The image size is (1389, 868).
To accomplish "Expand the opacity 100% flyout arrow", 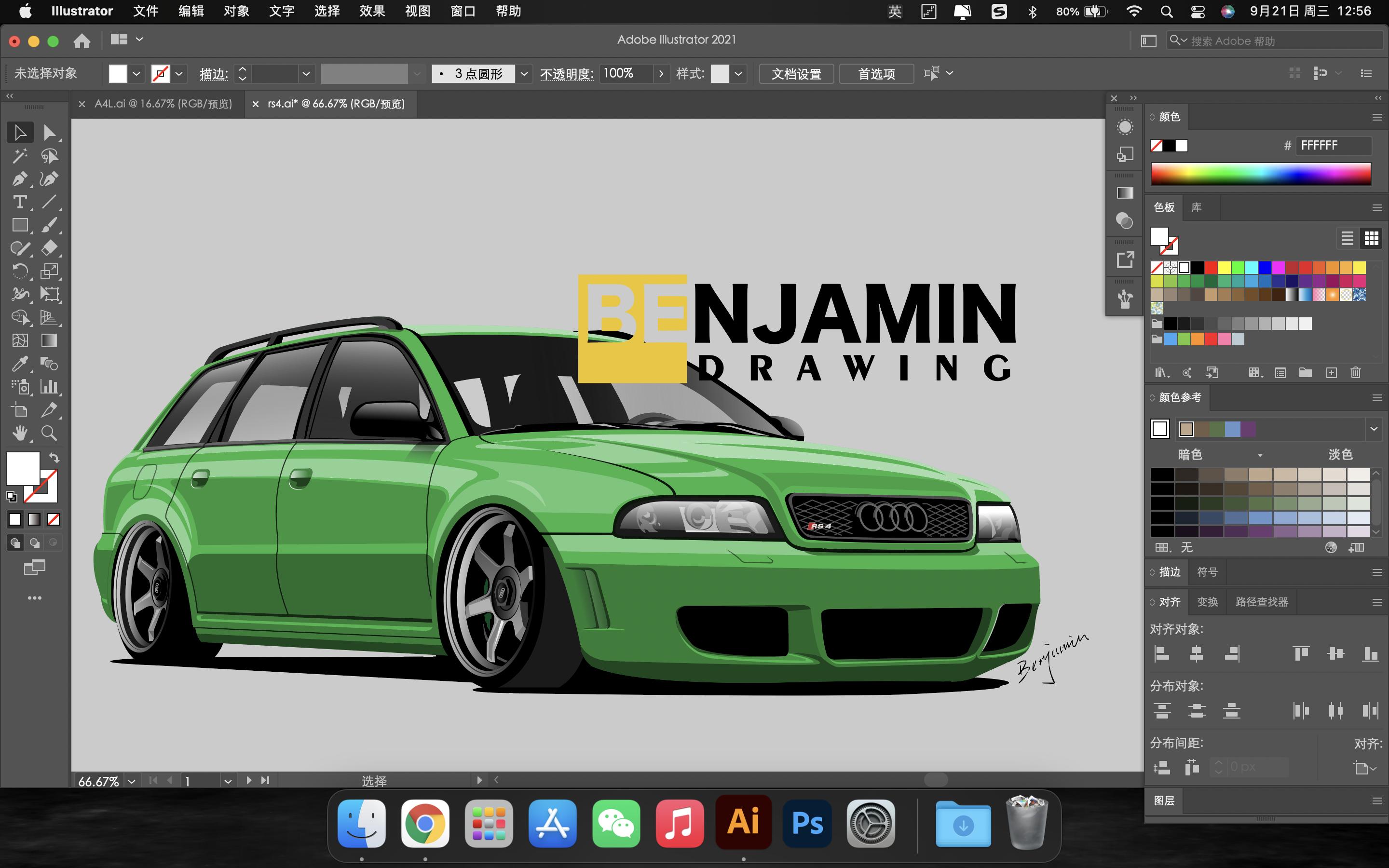I will pyautogui.click(x=661, y=73).
